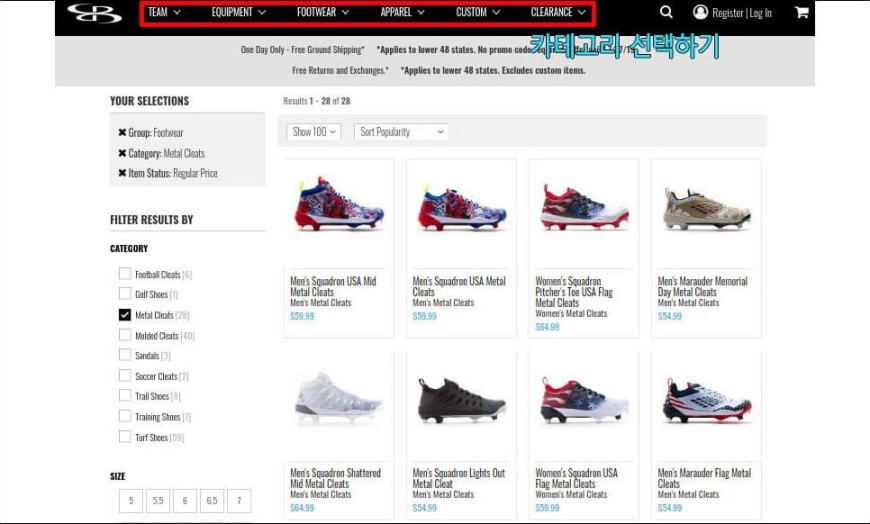Open the APPAREL menu
870x524 pixels.
click(x=402, y=12)
